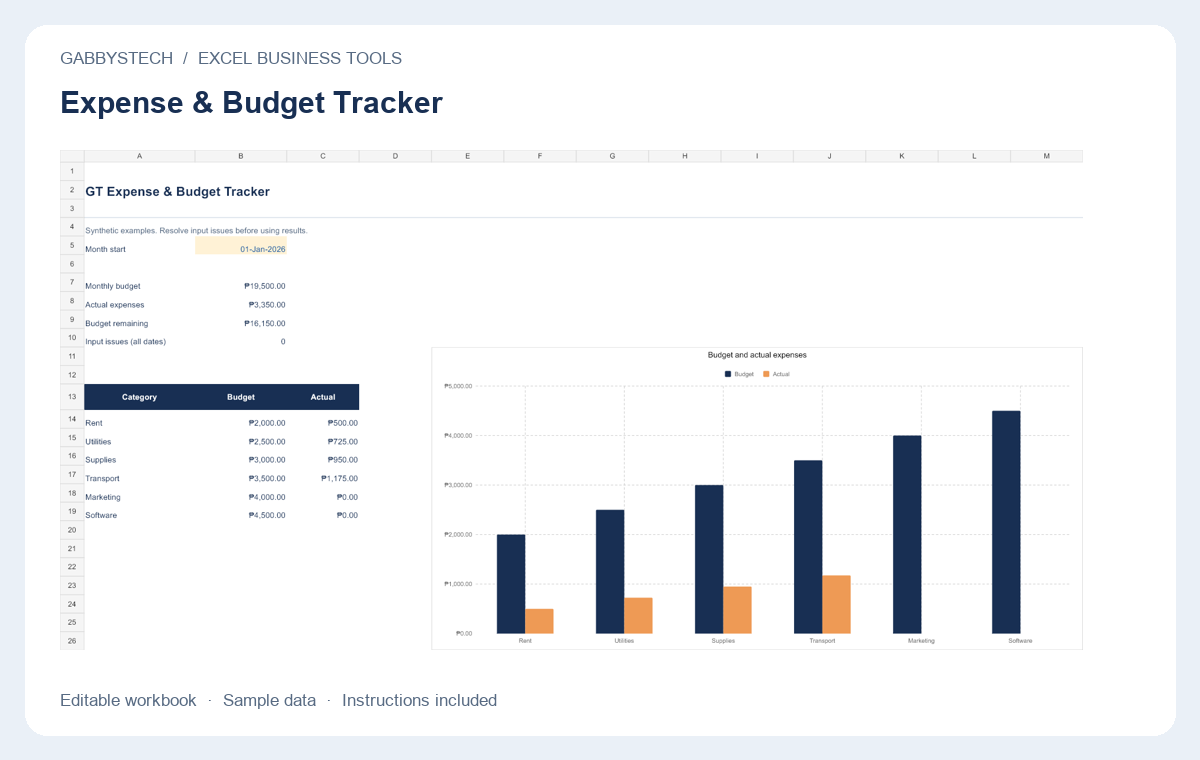Click Supplies actual value ₱950.00
The height and width of the screenshot is (760, 1200).
point(343,460)
